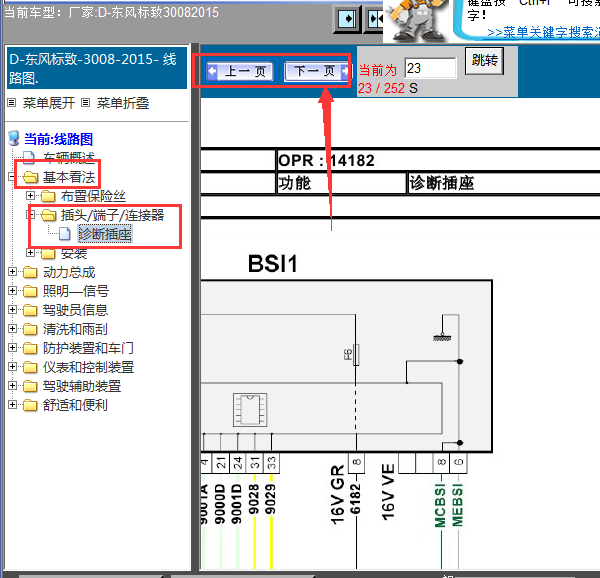Expand the 布置保险丝 node
Viewport: 600px width, 578px height.
[30, 196]
